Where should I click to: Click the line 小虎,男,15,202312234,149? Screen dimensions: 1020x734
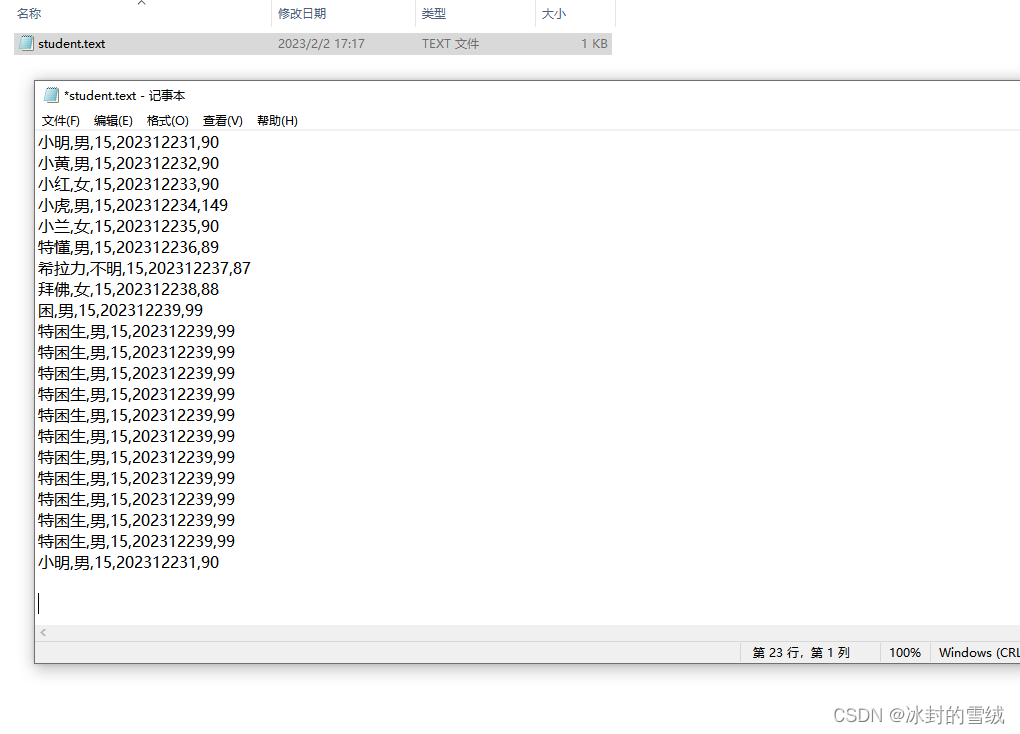coord(133,206)
